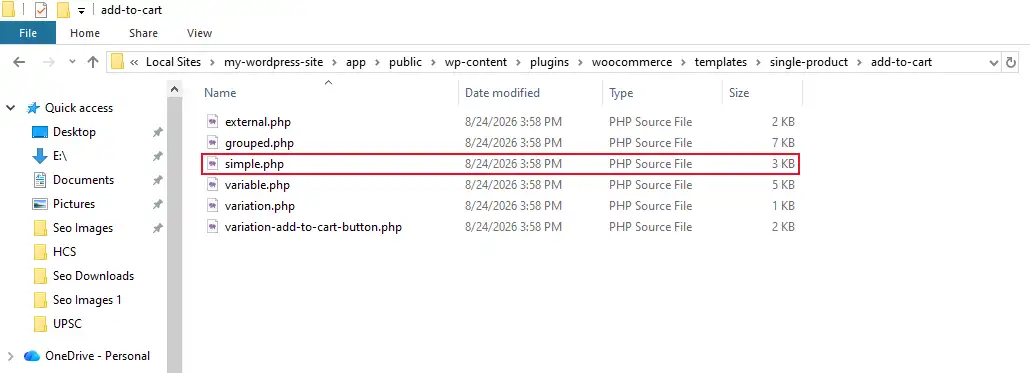Open the Recent locations dropdown arrow
The image size is (1030, 373).
[72, 62]
